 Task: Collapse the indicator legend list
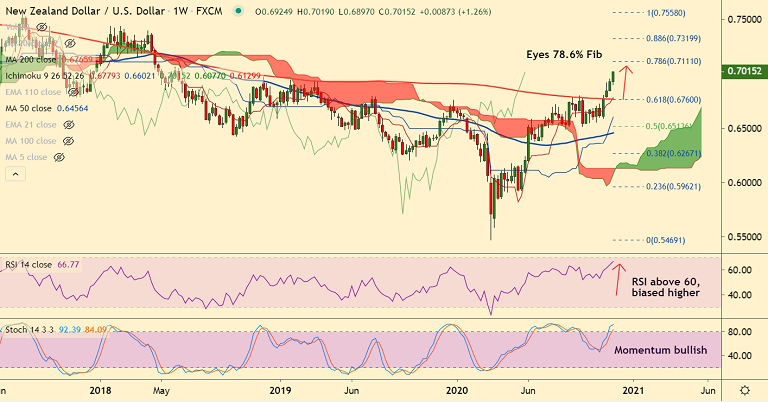pyautogui.click(x=15, y=174)
